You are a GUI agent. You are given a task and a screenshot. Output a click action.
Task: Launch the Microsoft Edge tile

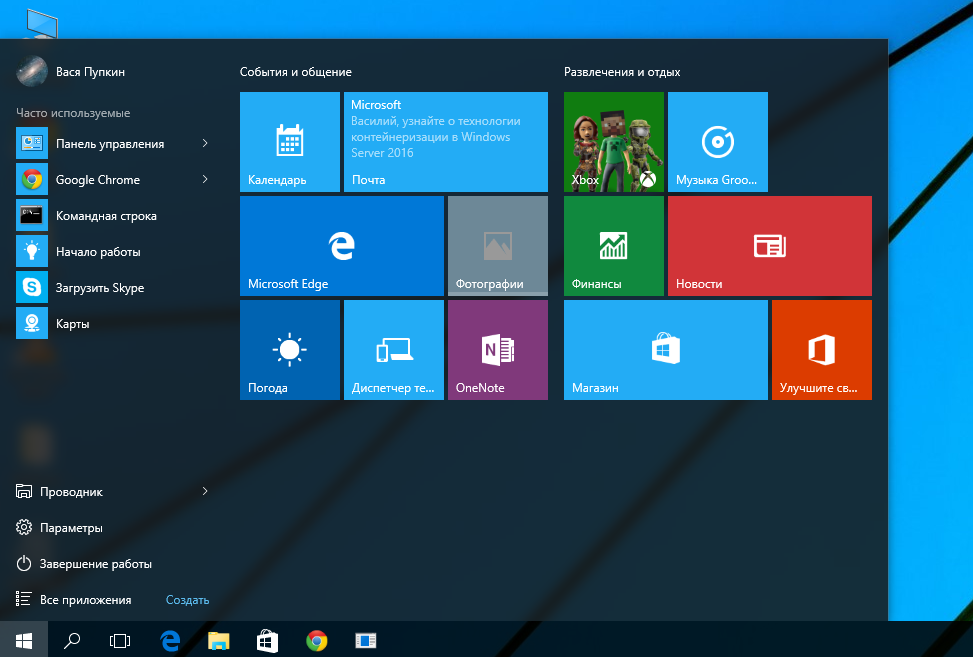tap(342, 246)
